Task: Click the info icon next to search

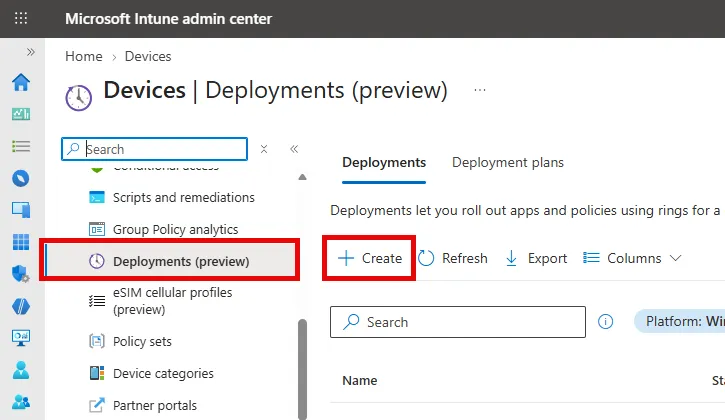Action: [605, 321]
